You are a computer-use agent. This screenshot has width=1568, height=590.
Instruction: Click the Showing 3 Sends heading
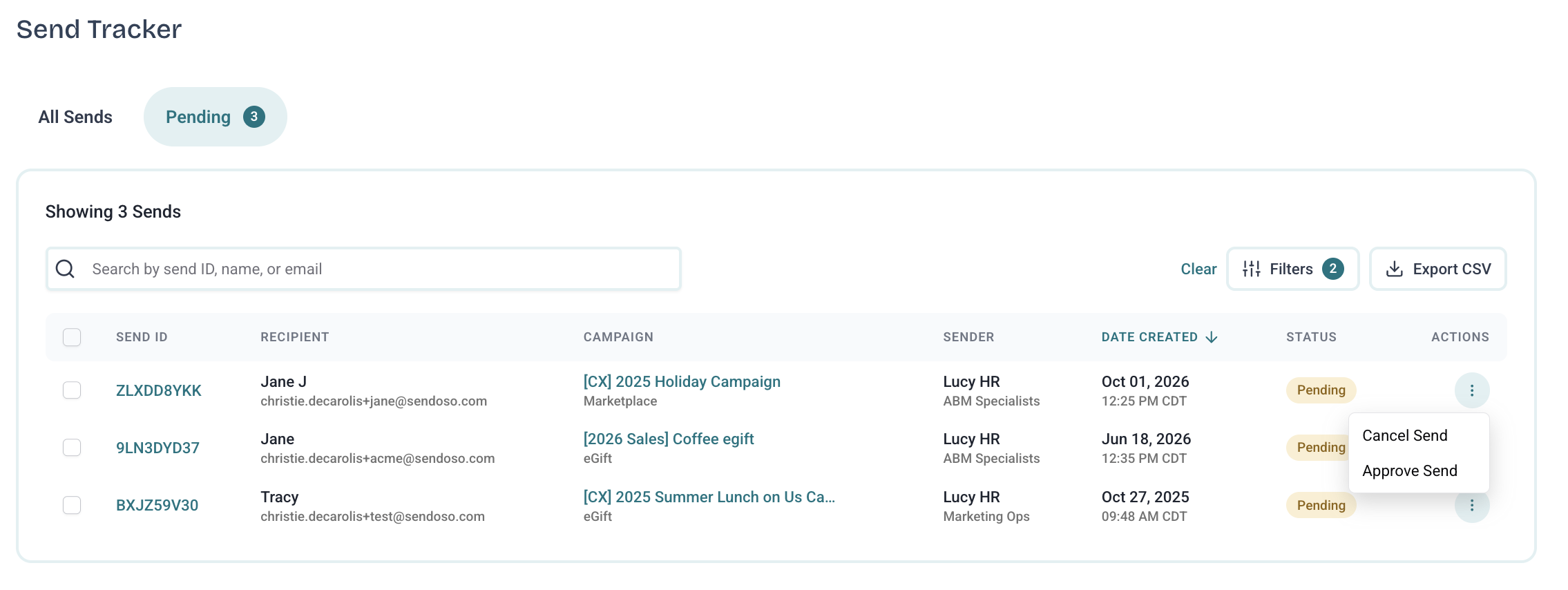pos(113,212)
